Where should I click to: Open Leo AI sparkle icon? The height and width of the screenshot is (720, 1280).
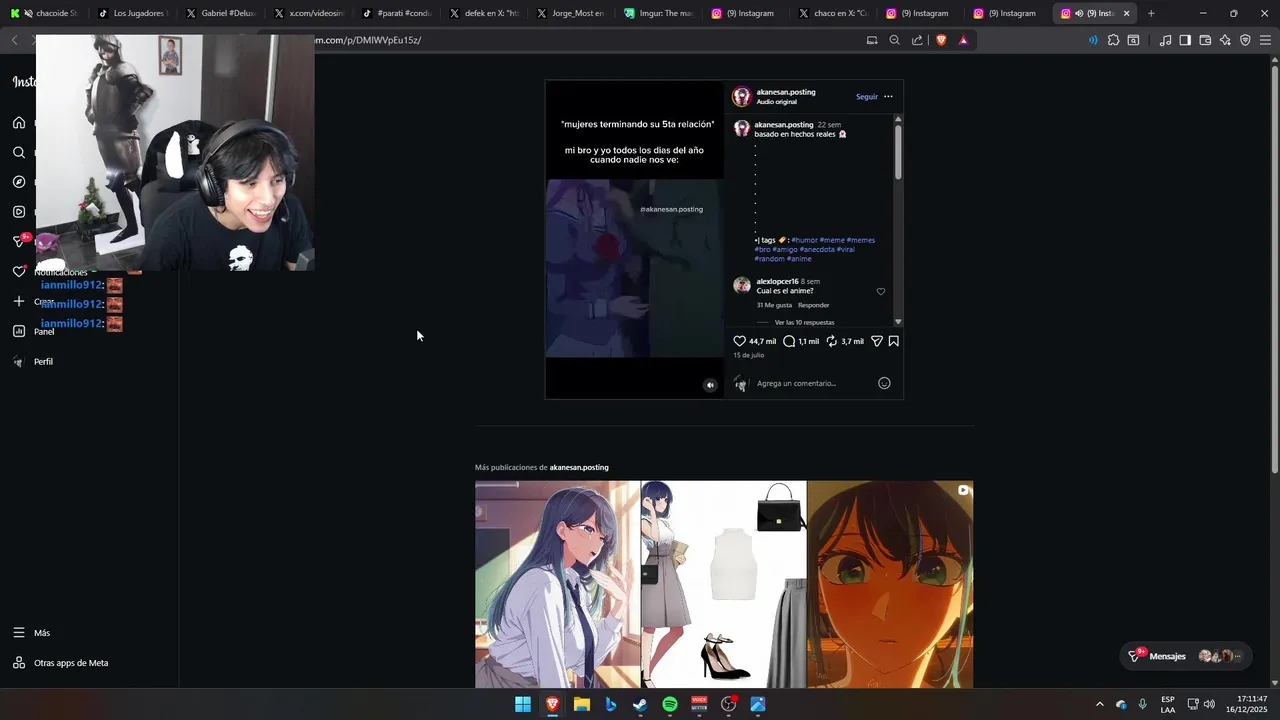click(x=1225, y=40)
